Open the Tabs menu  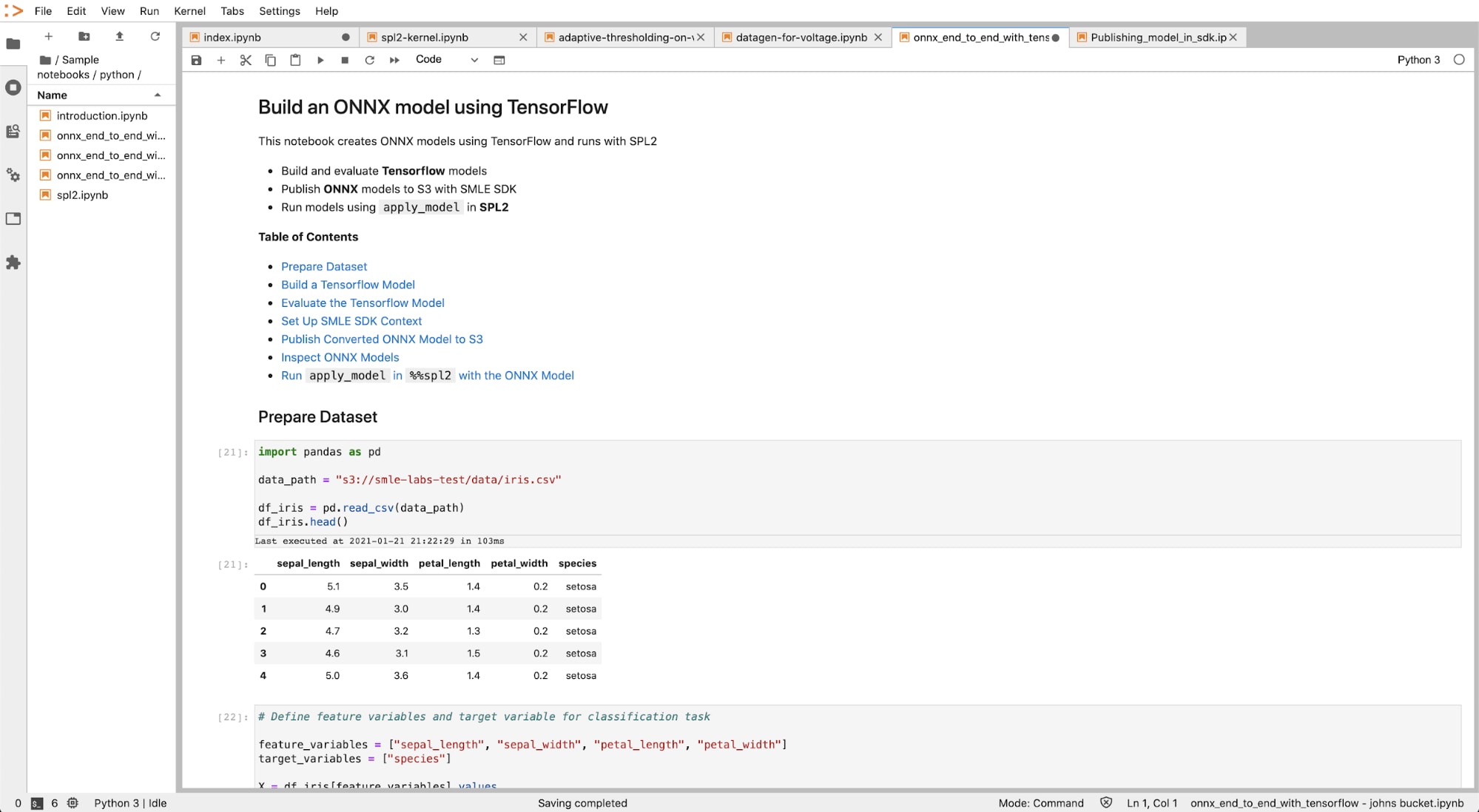point(232,11)
